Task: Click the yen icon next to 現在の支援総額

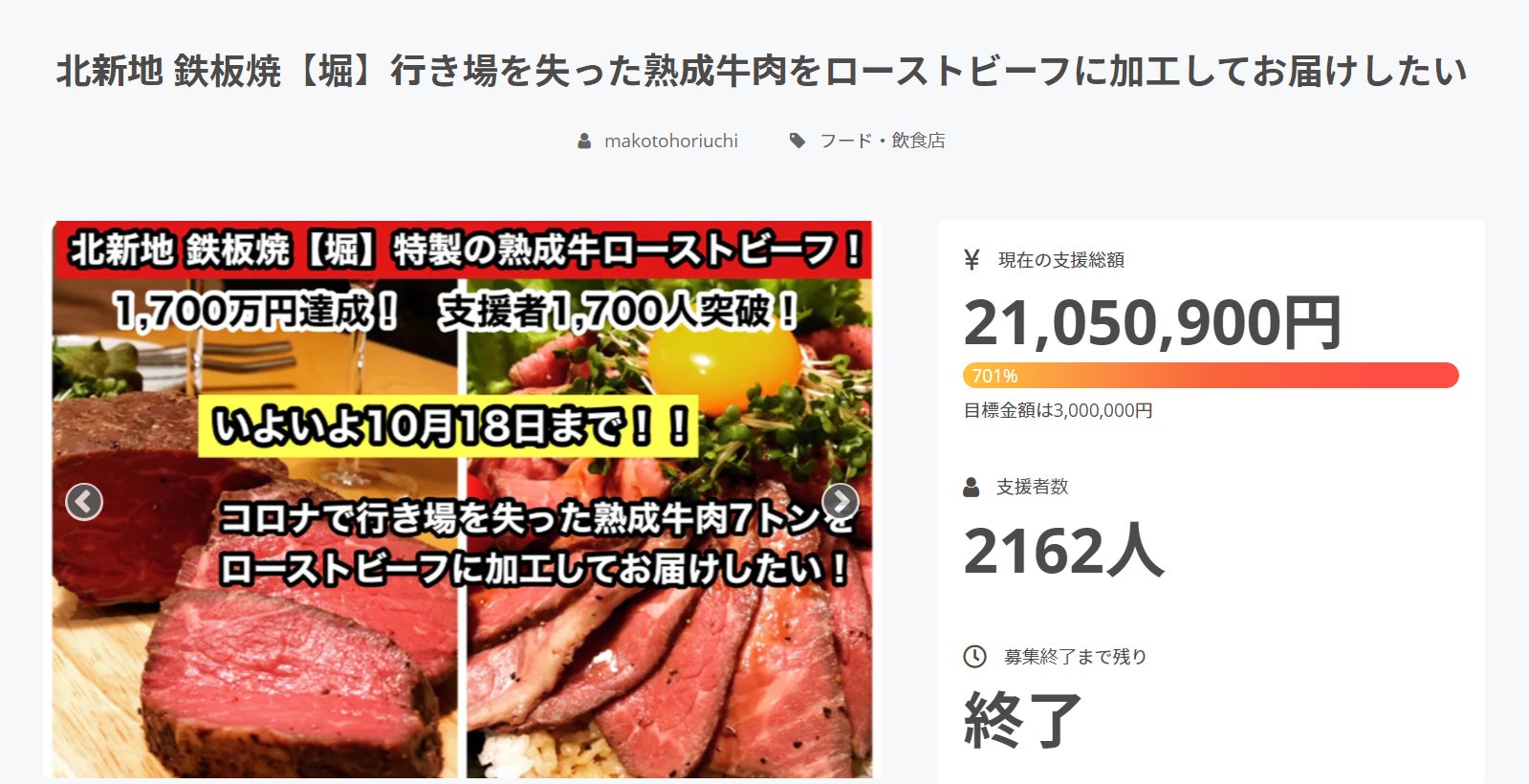Action: 972,259
